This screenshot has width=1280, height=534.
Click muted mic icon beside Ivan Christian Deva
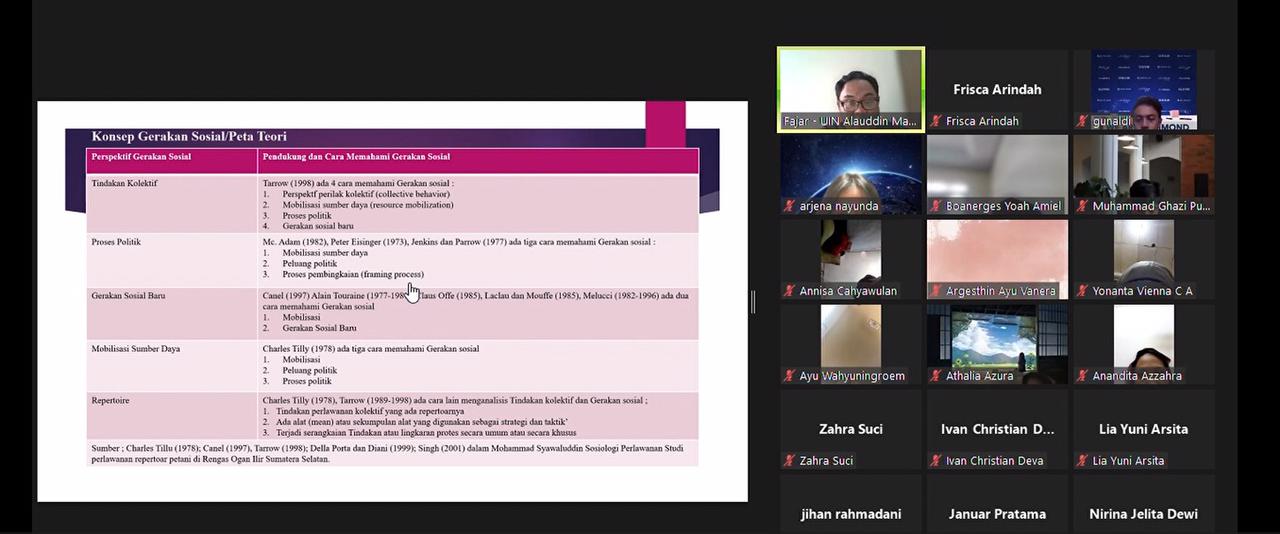(936, 461)
